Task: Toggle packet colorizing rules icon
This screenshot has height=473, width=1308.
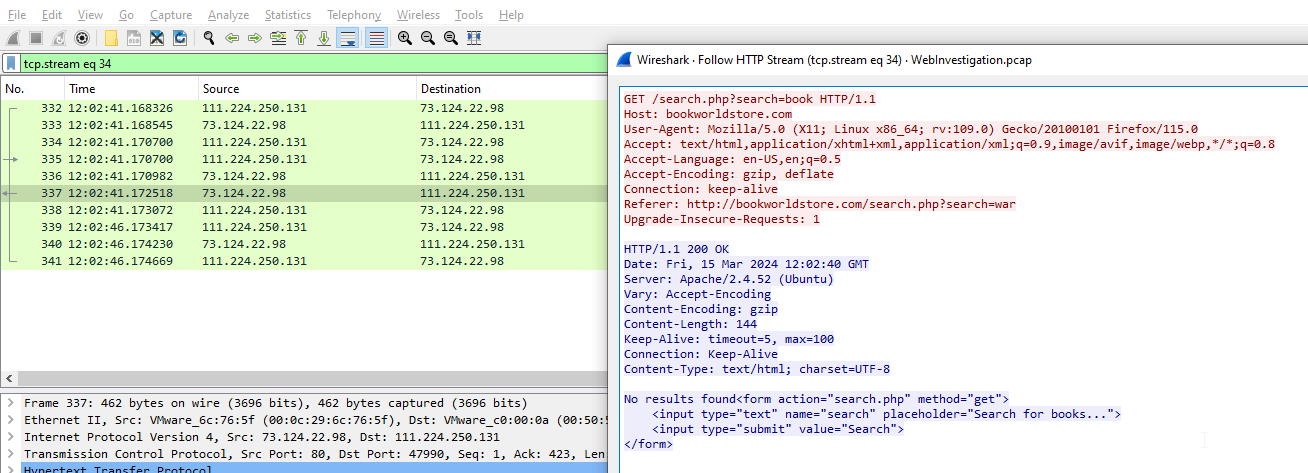Action: [376, 38]
